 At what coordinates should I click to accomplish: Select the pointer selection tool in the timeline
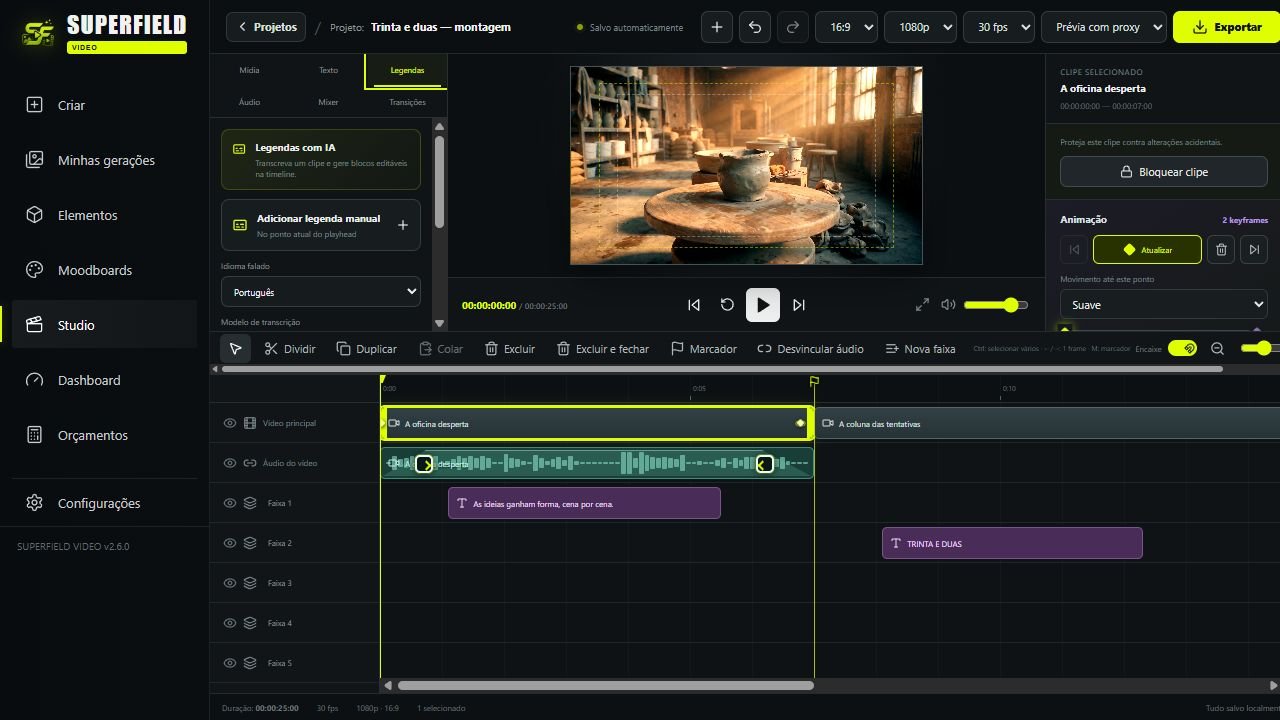235,349
